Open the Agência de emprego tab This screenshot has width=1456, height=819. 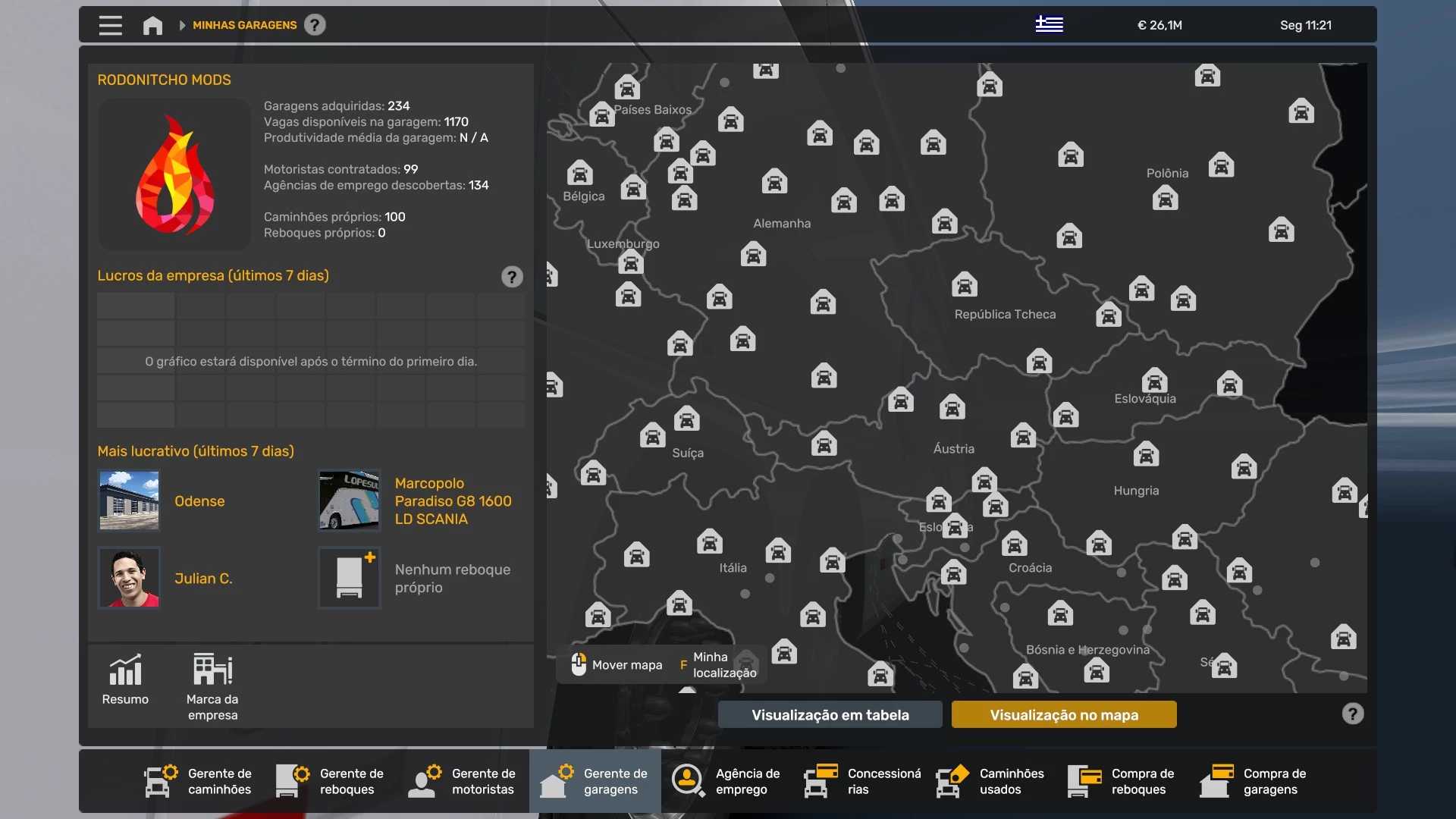coord(726,781)
